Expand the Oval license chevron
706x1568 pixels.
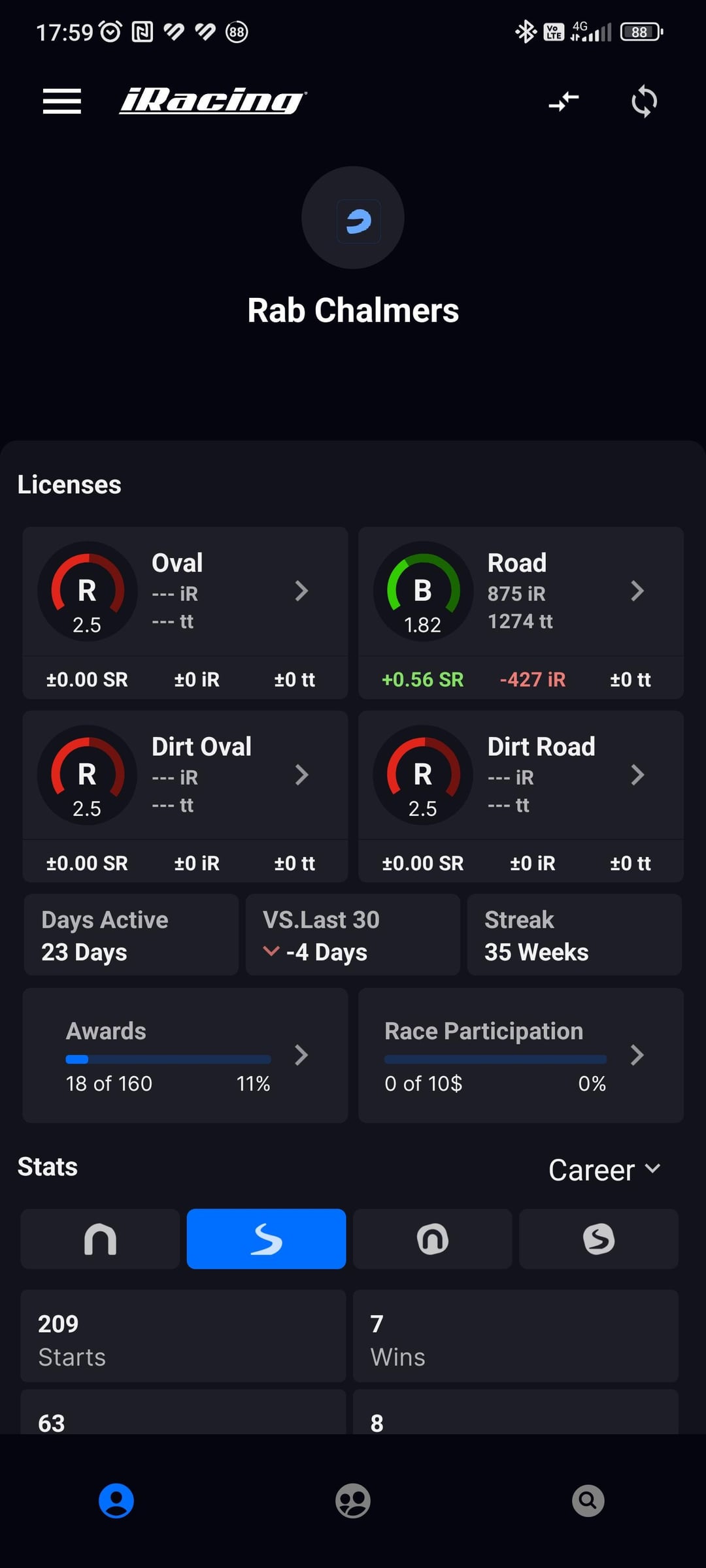pos(301,591)
